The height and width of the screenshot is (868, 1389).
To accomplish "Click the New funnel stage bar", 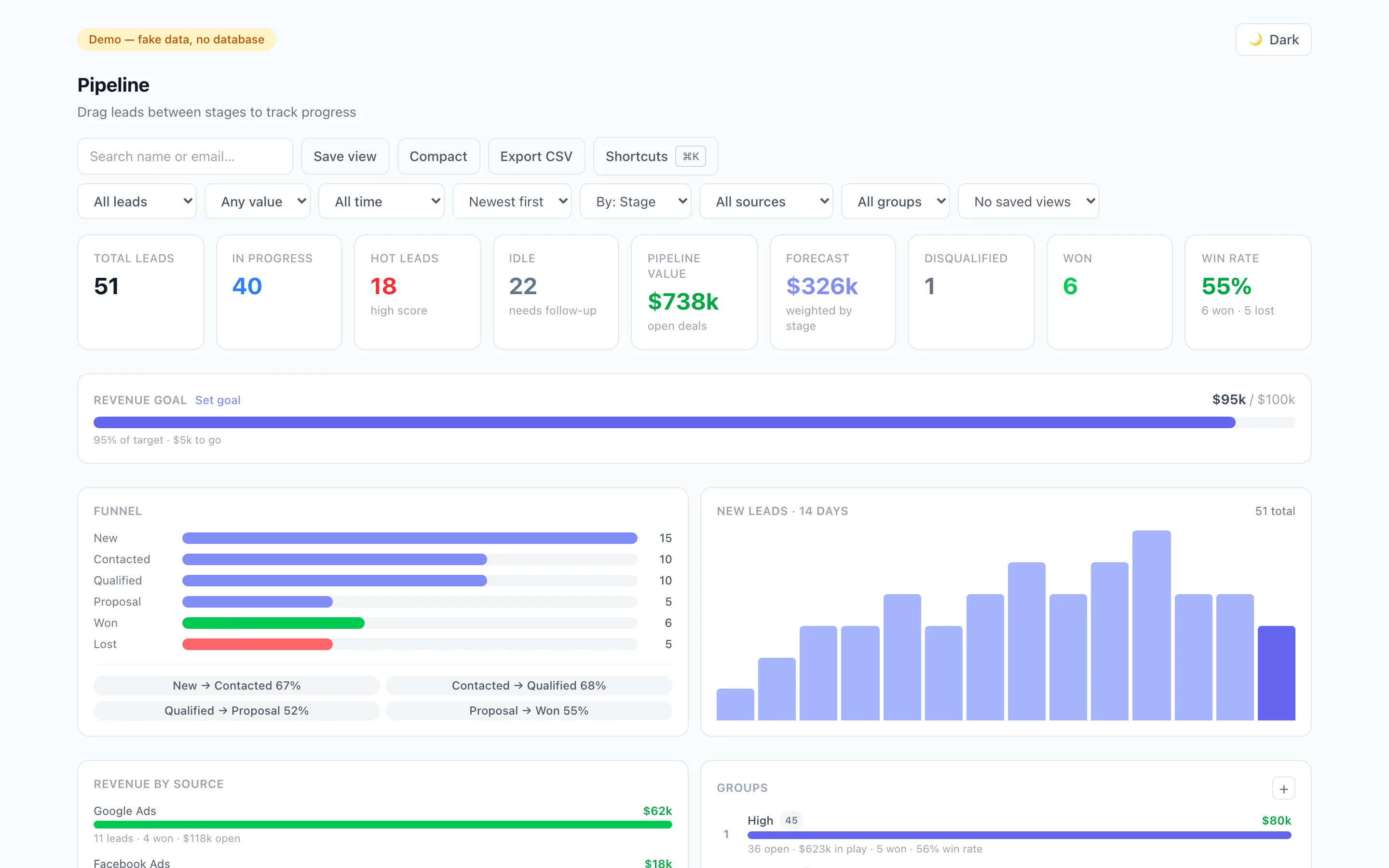I will [410, 538].
